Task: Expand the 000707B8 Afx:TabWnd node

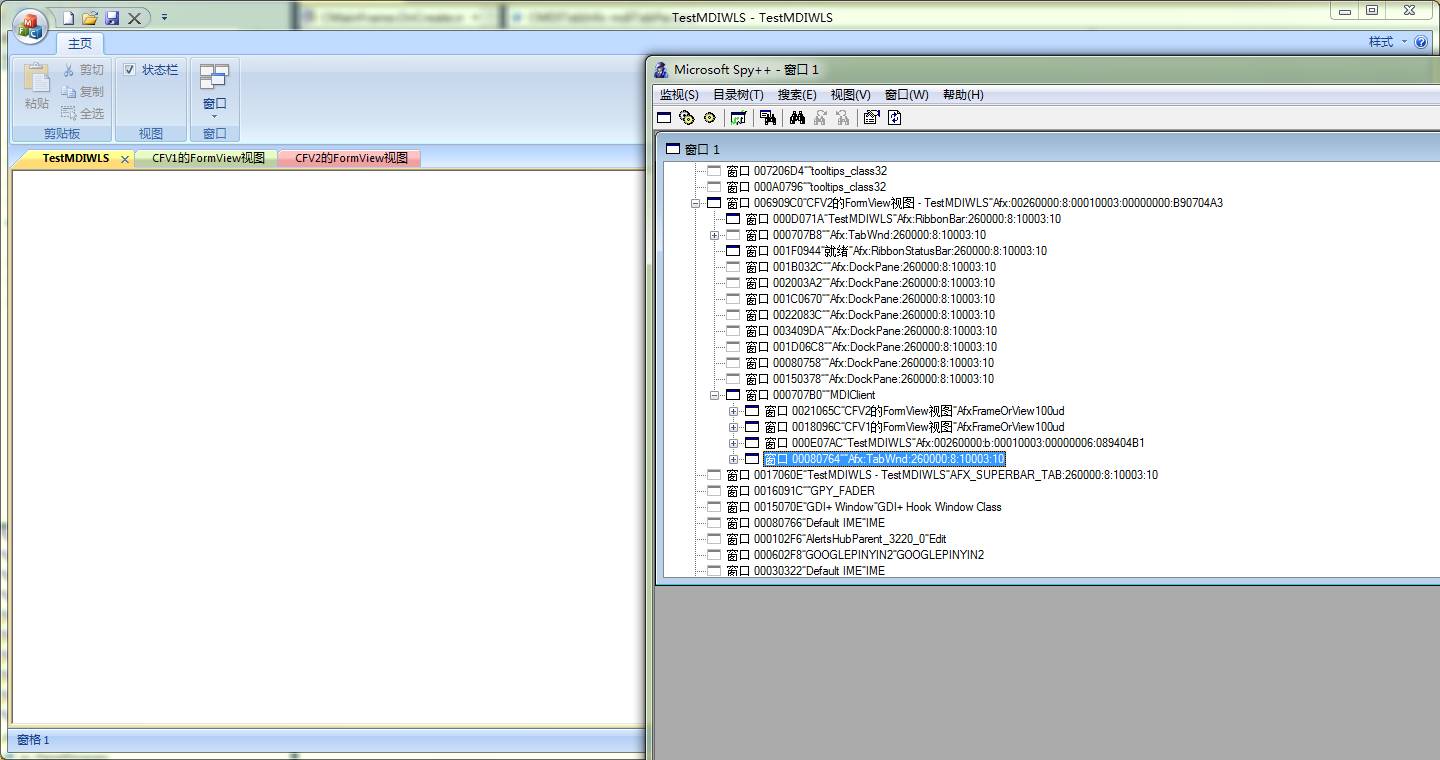Action: (714, 235)
